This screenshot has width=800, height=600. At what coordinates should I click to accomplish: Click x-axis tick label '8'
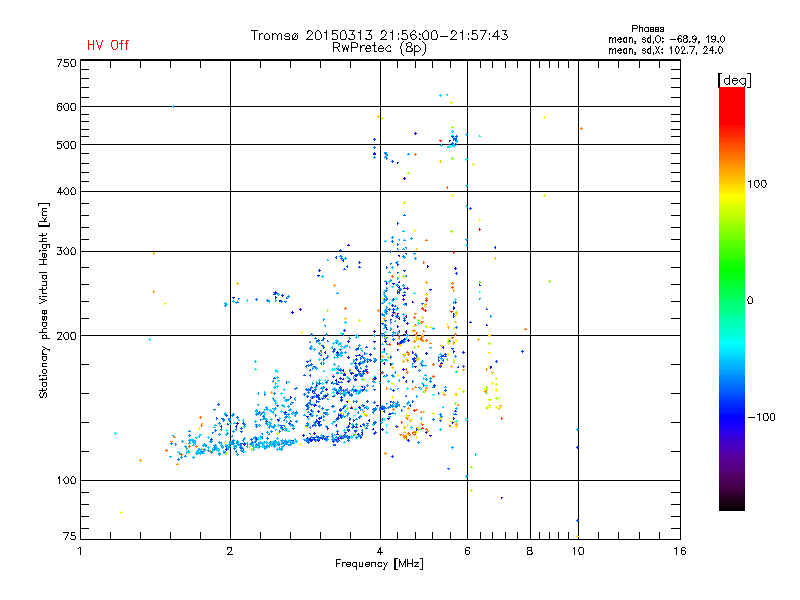(530, 551)
